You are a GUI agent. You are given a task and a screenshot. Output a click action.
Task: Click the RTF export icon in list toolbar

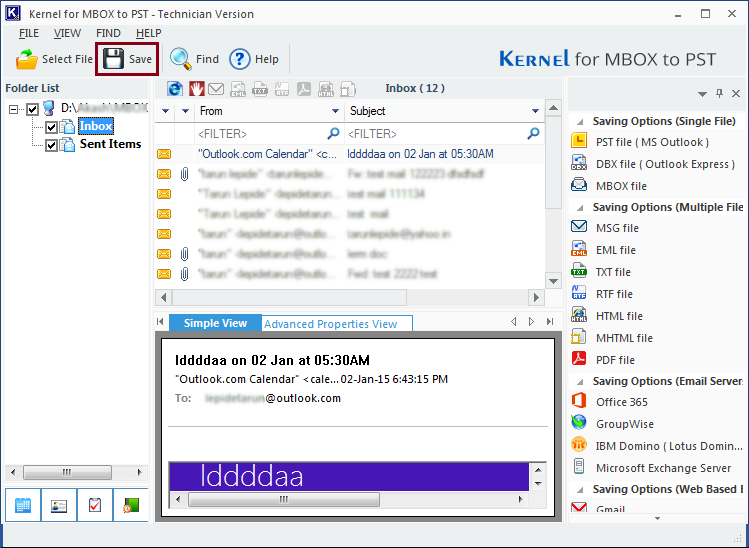282,89
